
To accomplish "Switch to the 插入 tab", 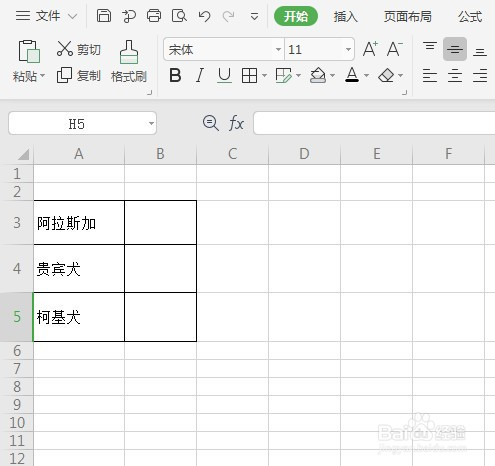I will pyautogui.click(x=346, y=16).
